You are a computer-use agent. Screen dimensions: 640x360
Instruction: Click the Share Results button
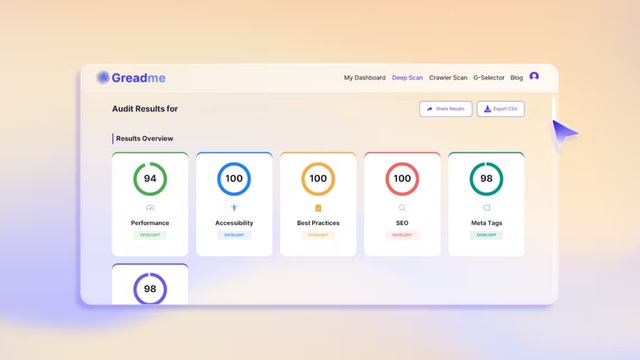(x=446, y=109)
